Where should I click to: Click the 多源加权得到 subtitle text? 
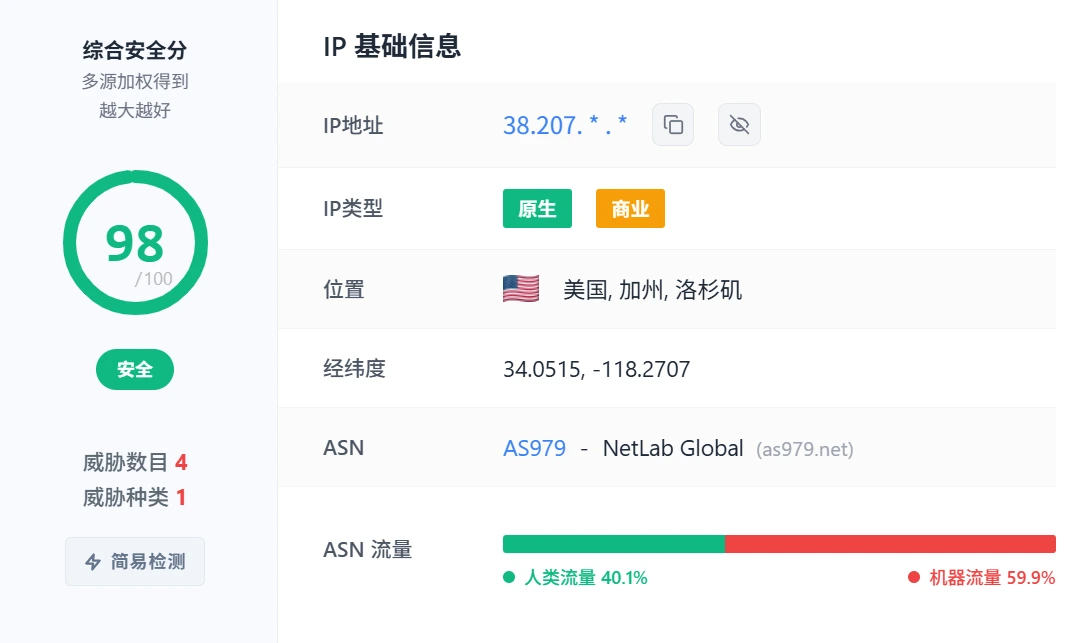pyautogui.click(x=135, y=81)
